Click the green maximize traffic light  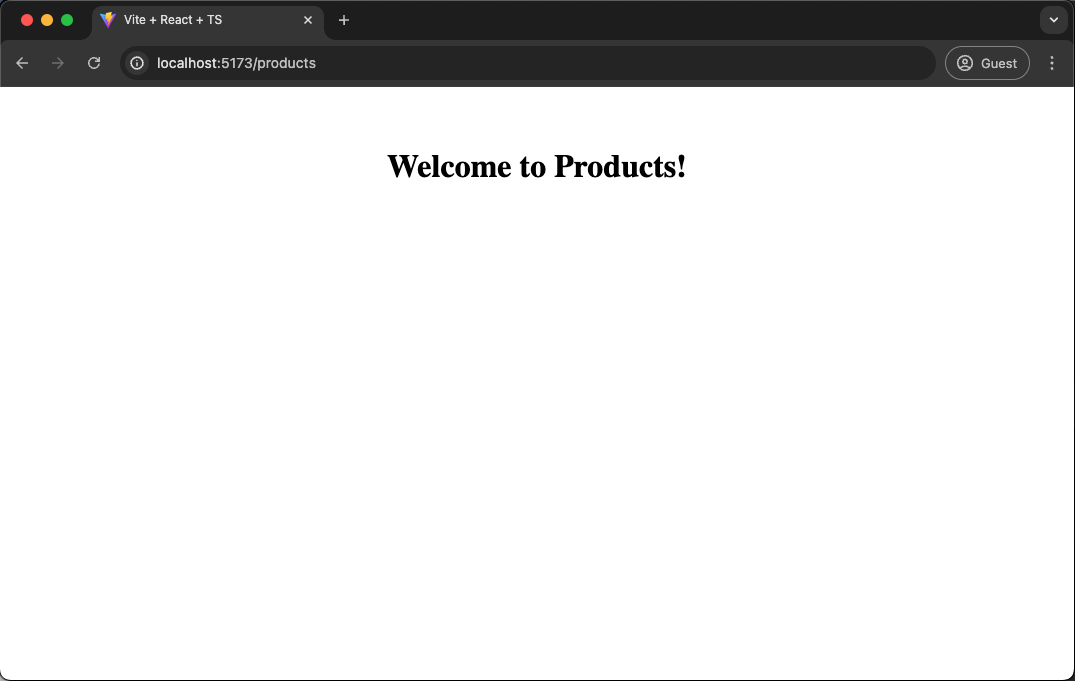click(x=66, y=19)
